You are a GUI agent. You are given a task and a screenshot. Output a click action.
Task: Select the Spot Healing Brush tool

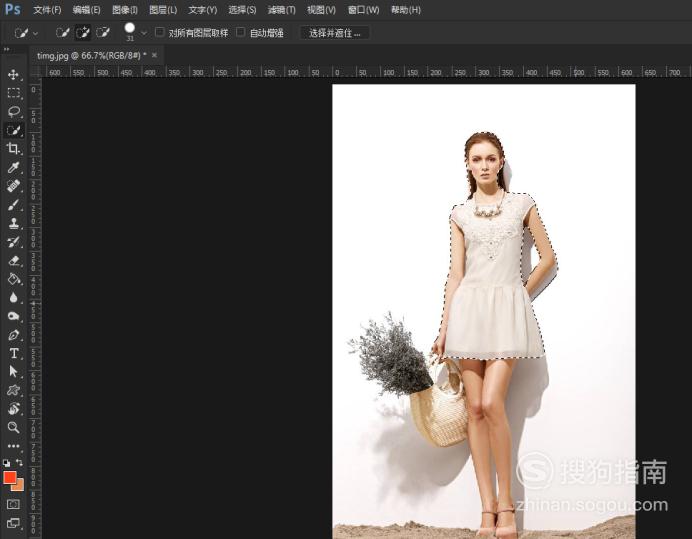click(x=13, y=186)
